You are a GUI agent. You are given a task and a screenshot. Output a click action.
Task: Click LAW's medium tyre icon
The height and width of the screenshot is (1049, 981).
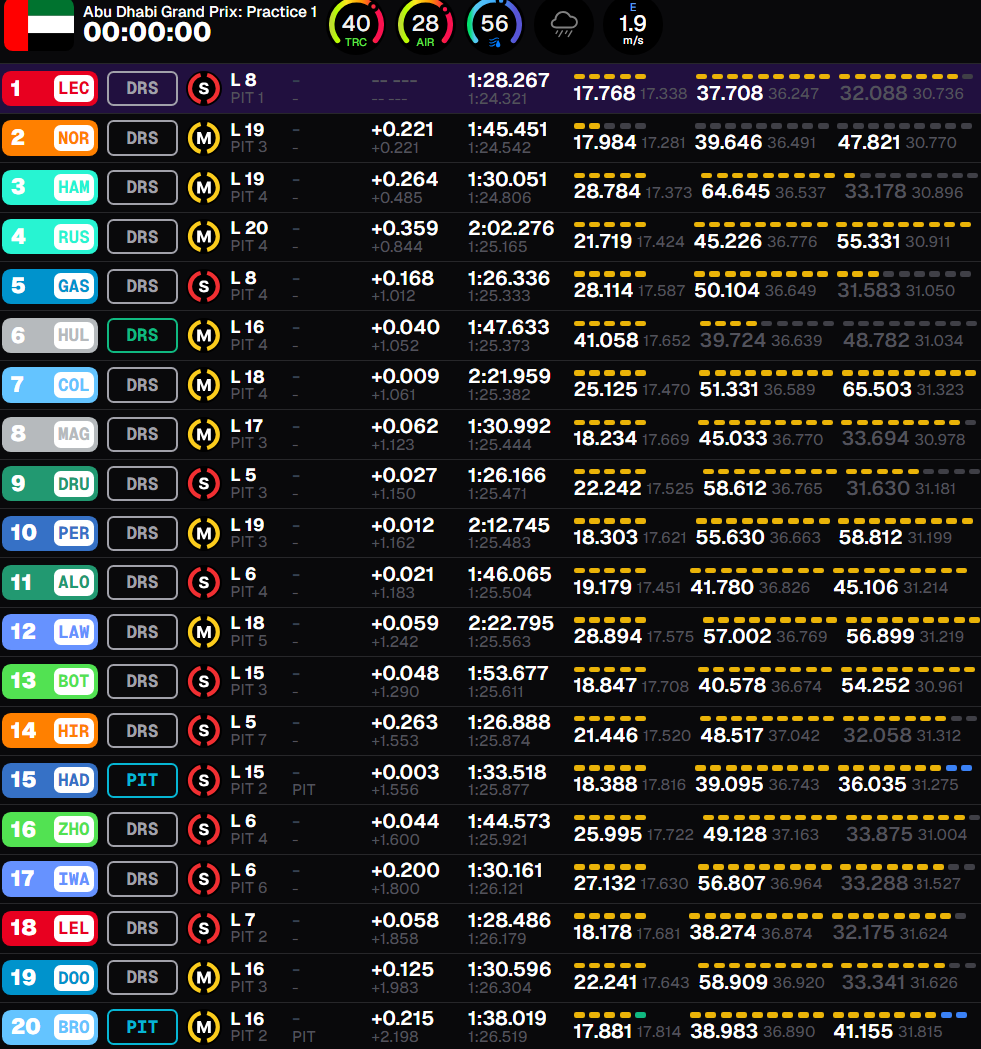click(x=204, y=632)
